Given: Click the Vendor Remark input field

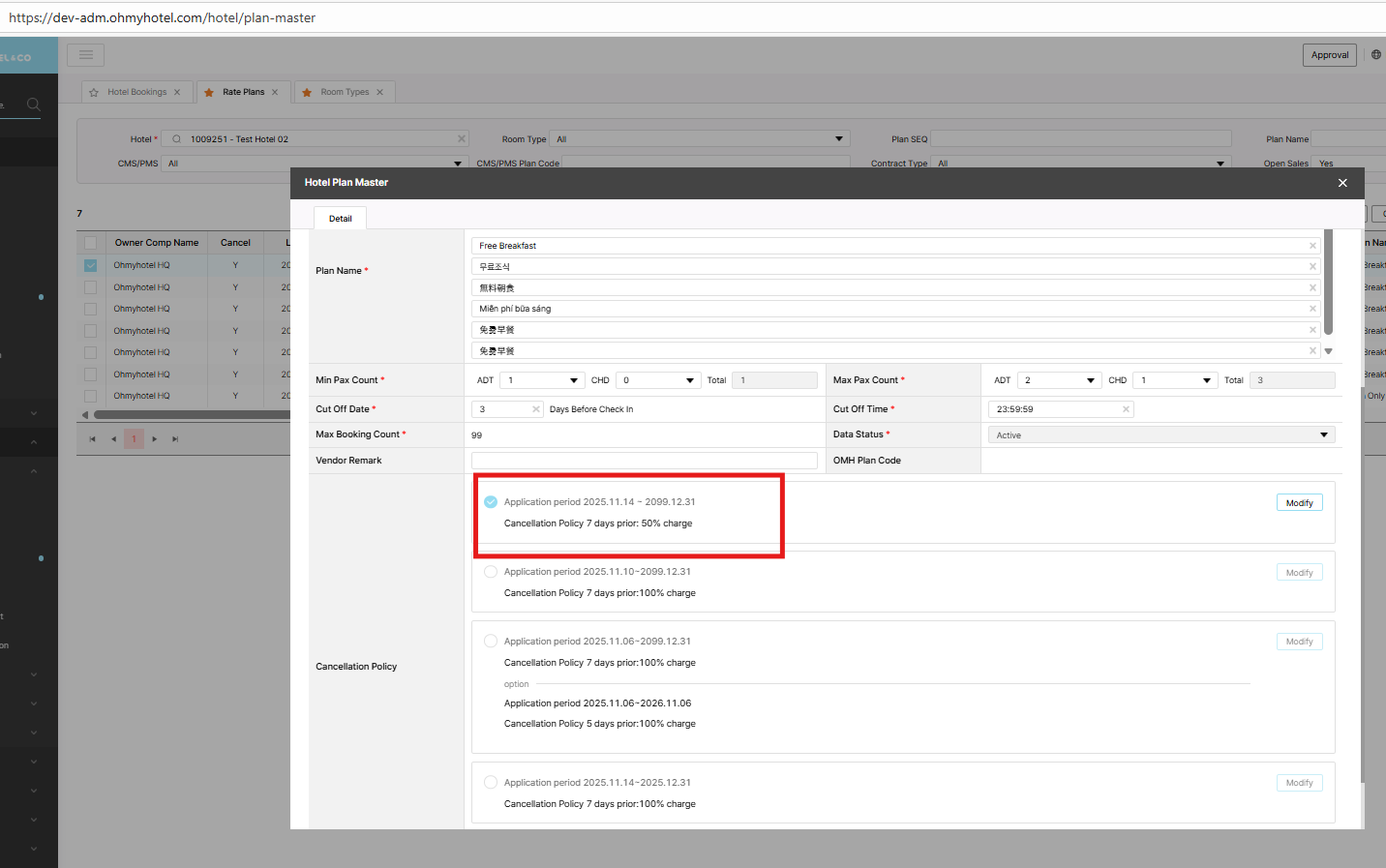Looking at the screenshot, I should [644, 461].
